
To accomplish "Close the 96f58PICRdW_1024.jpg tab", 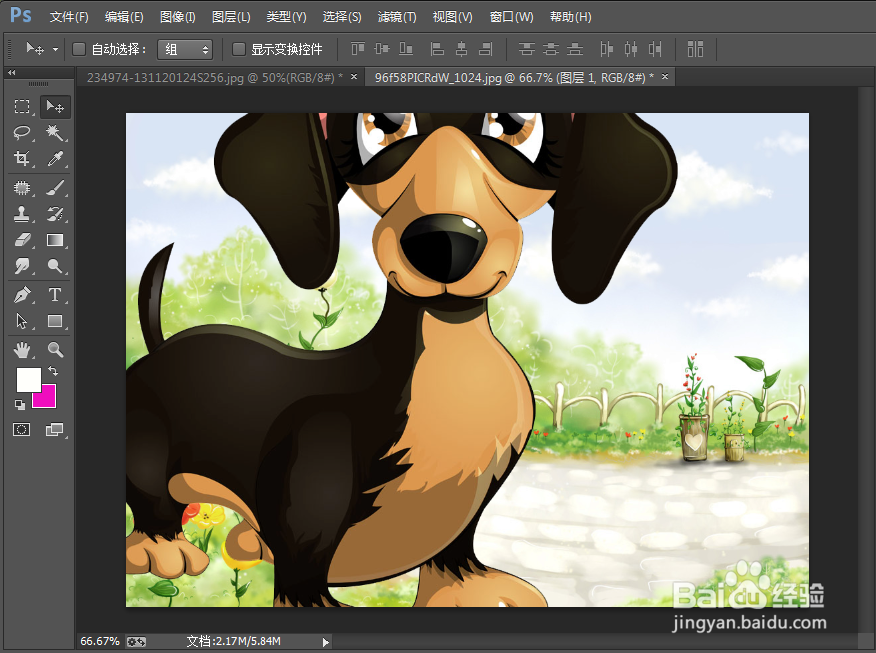I will click(665, 77).
